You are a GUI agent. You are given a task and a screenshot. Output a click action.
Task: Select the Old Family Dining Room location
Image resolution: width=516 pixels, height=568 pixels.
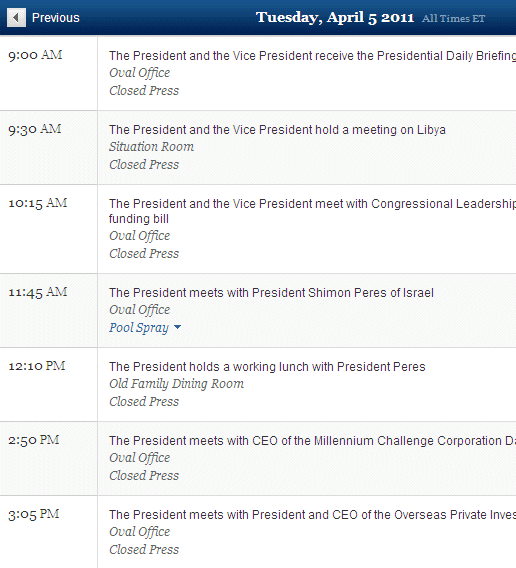click(x=176, y=384)
